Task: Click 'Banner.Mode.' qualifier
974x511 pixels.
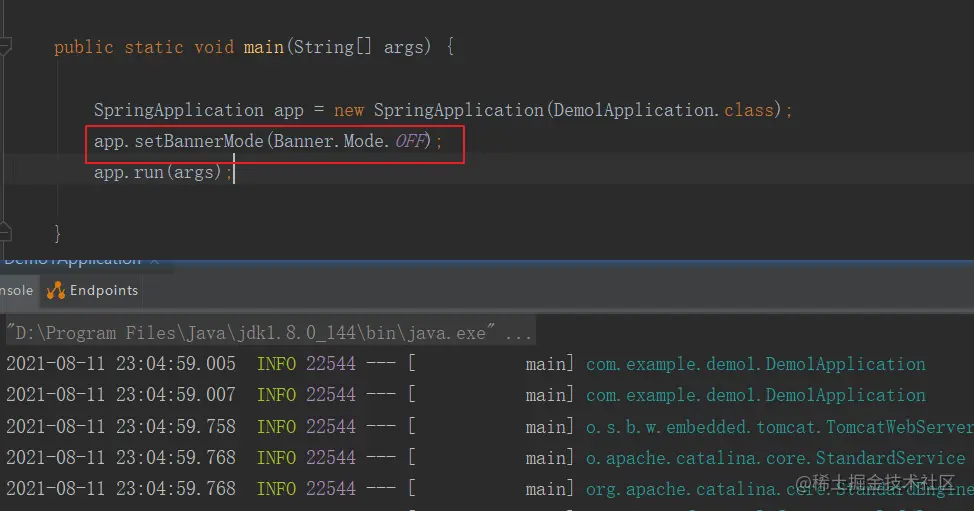Action: click(x=332, y=142)
